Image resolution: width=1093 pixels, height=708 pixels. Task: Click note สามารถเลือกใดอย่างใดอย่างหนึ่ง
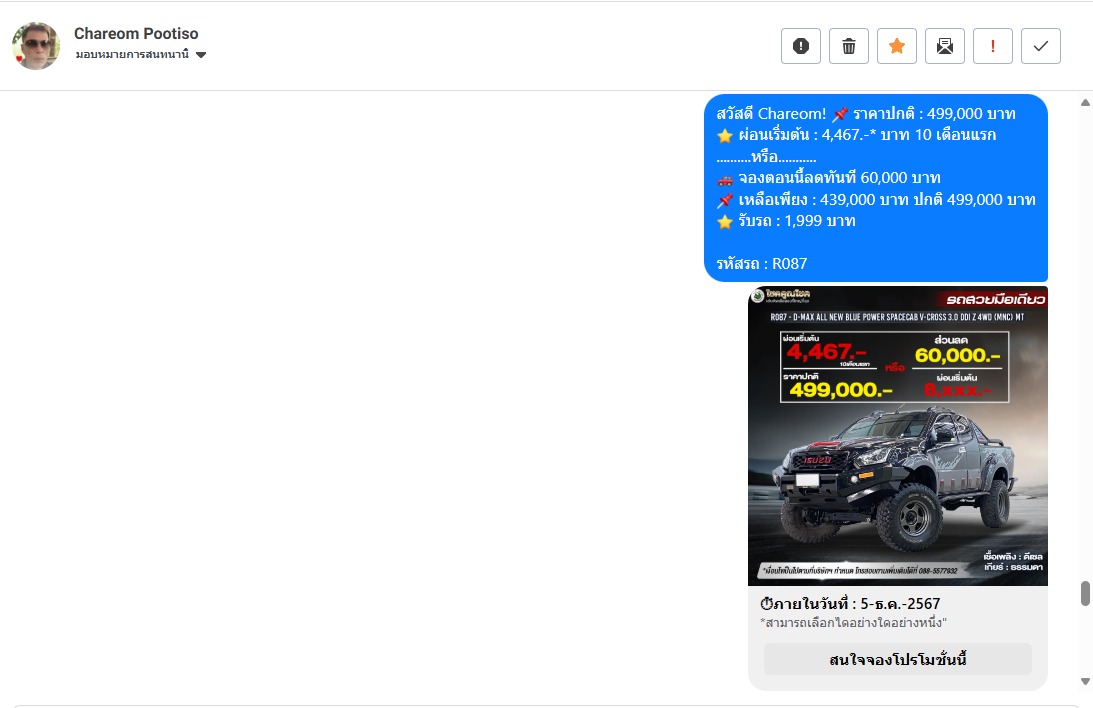(853, 622)
